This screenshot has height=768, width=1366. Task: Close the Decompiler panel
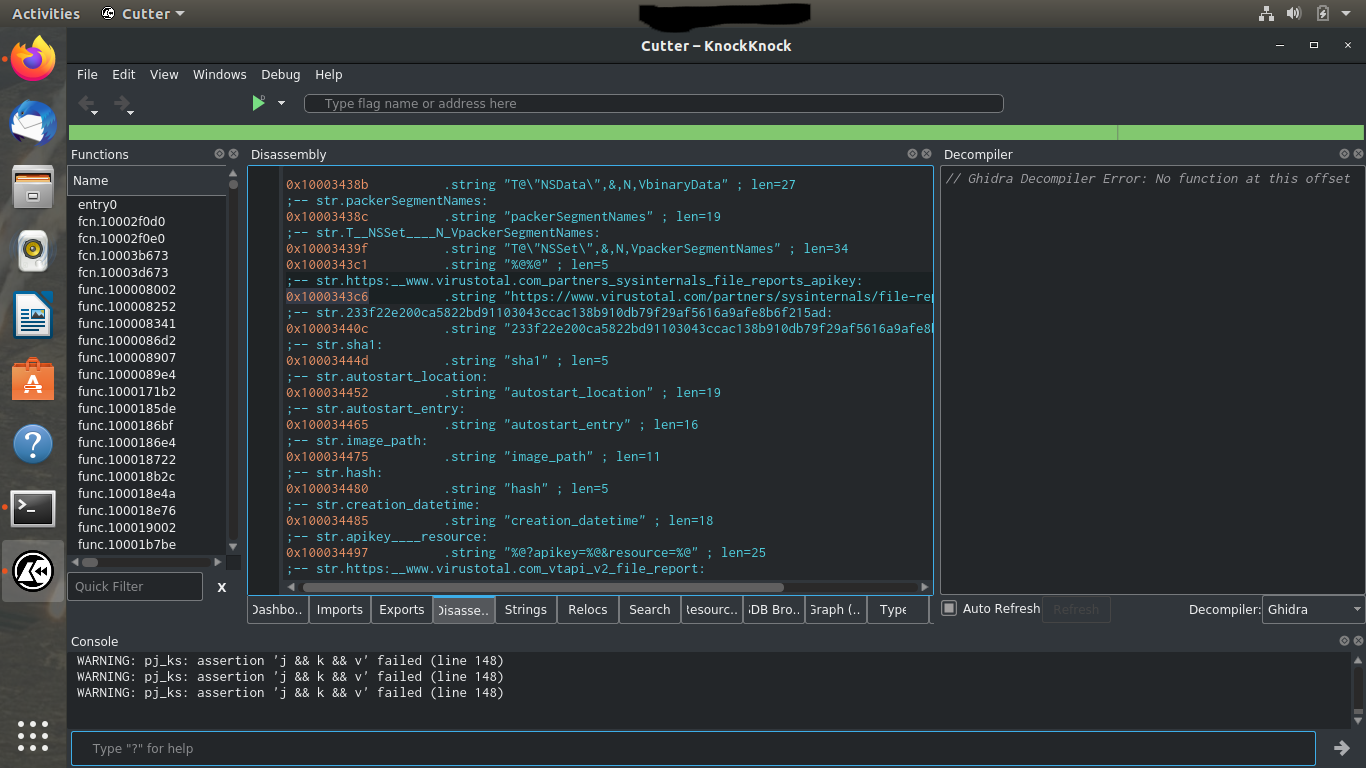pyautogui.click(x=1358, y=154)
